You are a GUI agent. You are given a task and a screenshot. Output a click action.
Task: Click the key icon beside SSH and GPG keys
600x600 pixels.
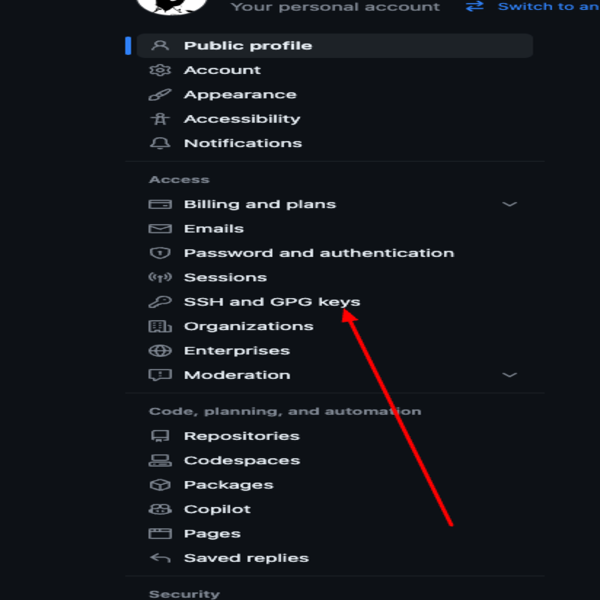[x=160, y=302]
